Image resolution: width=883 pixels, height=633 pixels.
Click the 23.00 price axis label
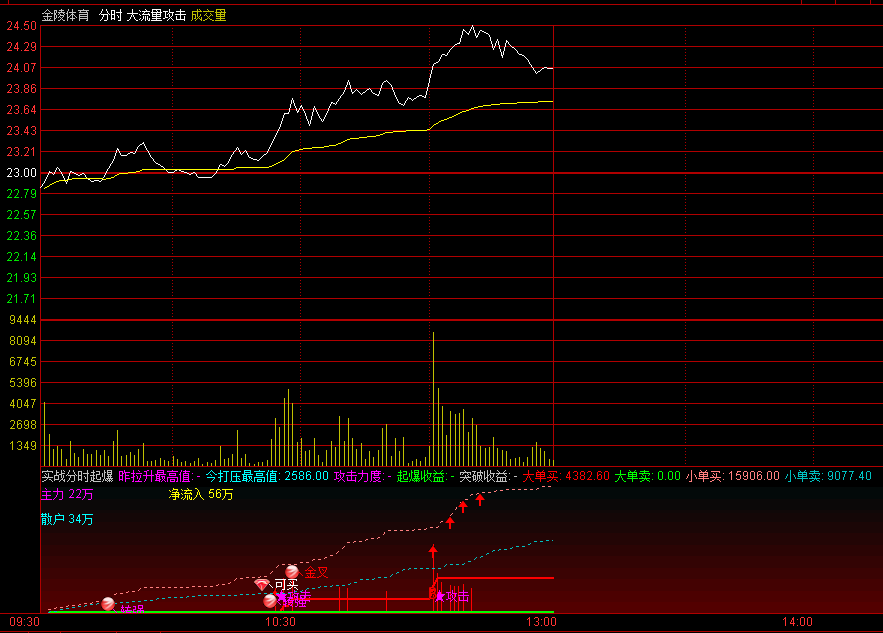click(x=21, y=173)
